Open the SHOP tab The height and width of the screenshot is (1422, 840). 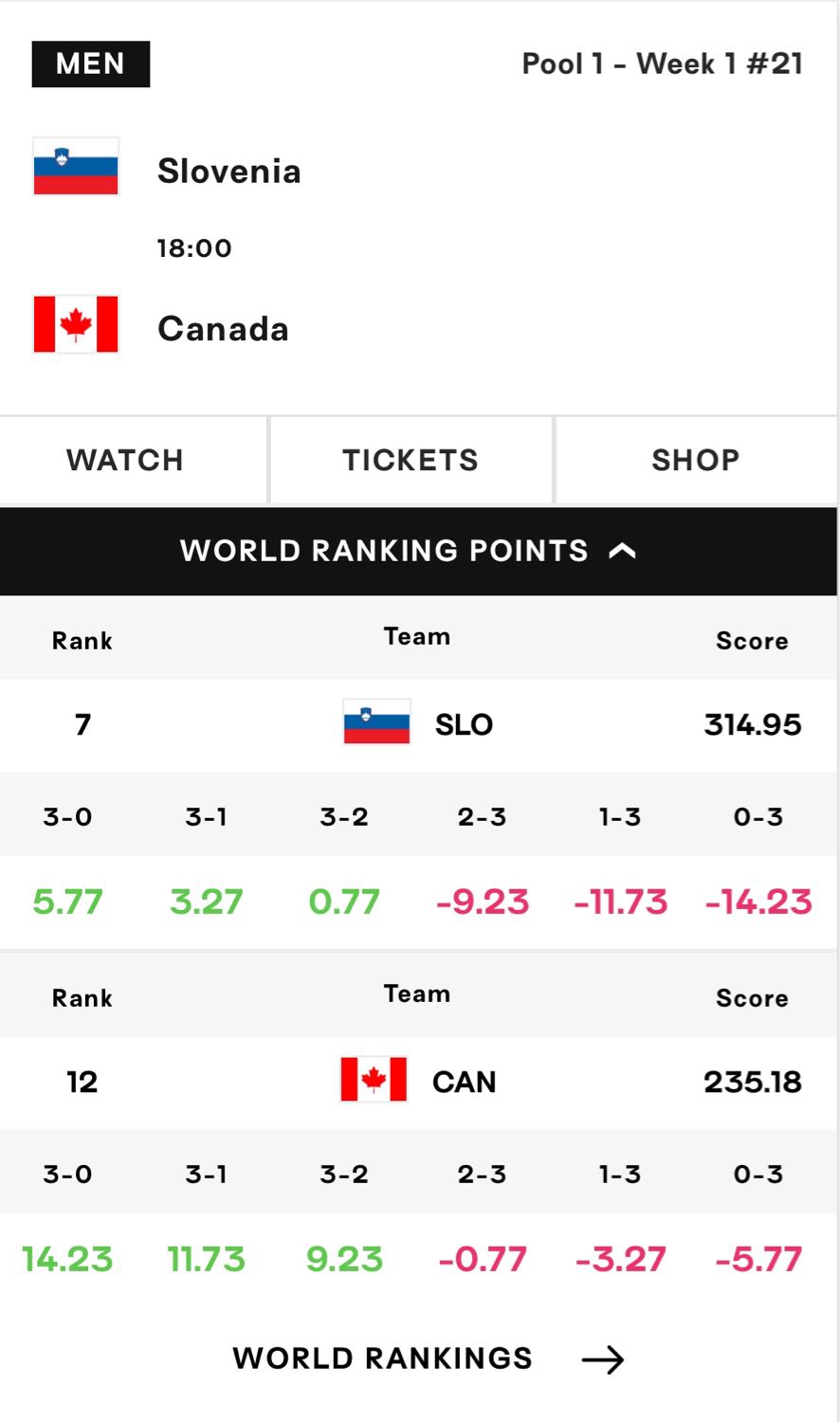[696, 461]
